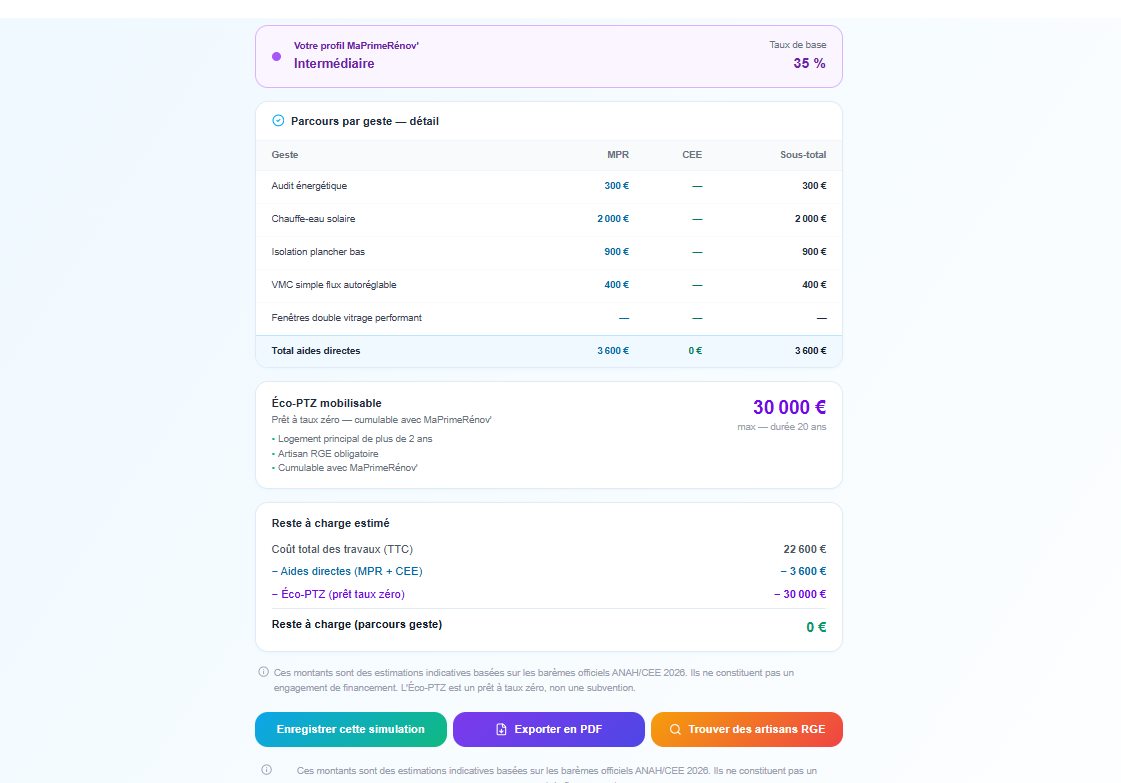
Task: Click the magnifier icon on the Trouver des artisans button
Action: tap(675, 729)
